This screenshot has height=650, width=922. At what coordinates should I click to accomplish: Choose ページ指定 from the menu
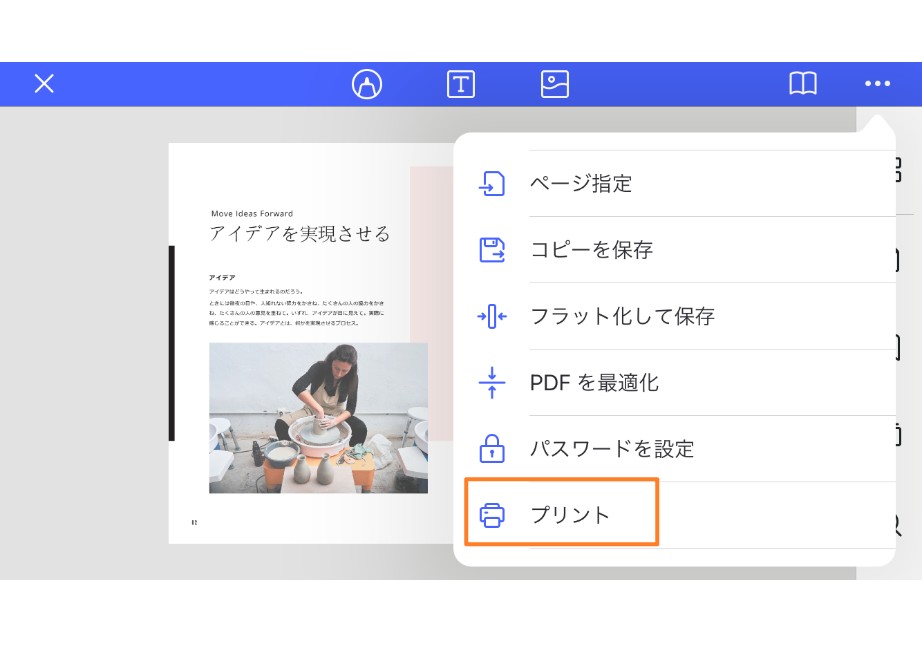click(x=675, y=184)
